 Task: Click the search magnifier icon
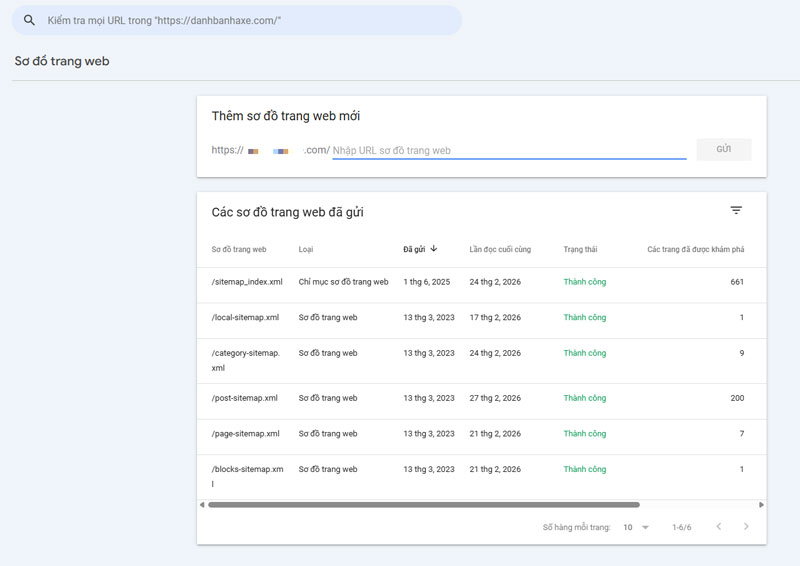pyautogui.click(x=30, y=20)
